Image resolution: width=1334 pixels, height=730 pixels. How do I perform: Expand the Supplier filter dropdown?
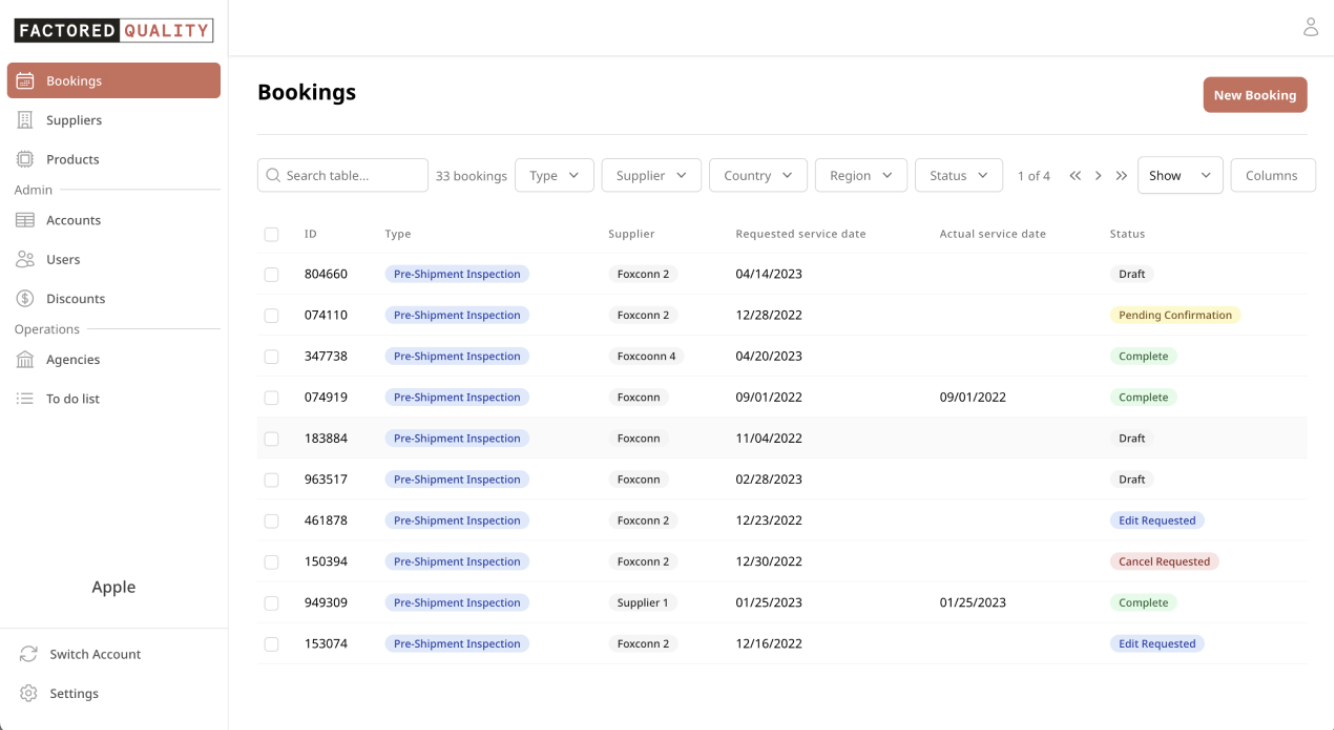pos(651,175)
